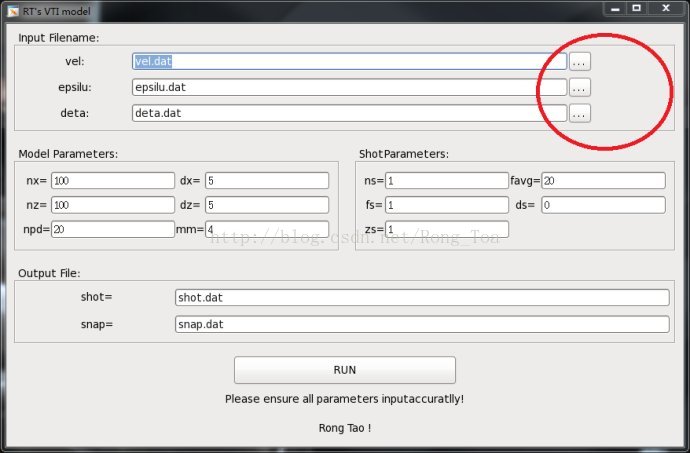Click the 'Input Filename:' group label
The height and width of the screenshot is (453, 690).
(x=59, y=38)
